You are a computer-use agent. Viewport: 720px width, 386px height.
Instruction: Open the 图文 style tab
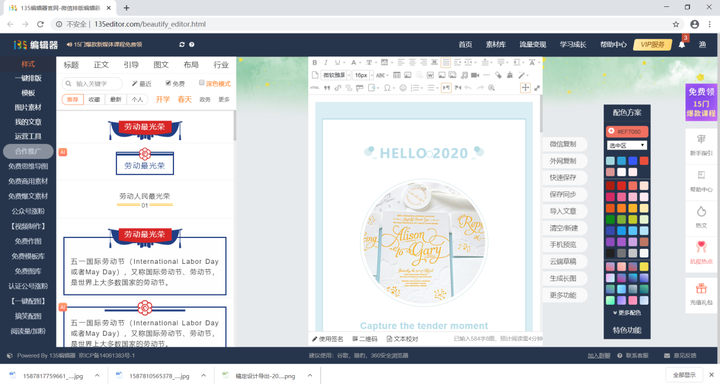(161, 65)
